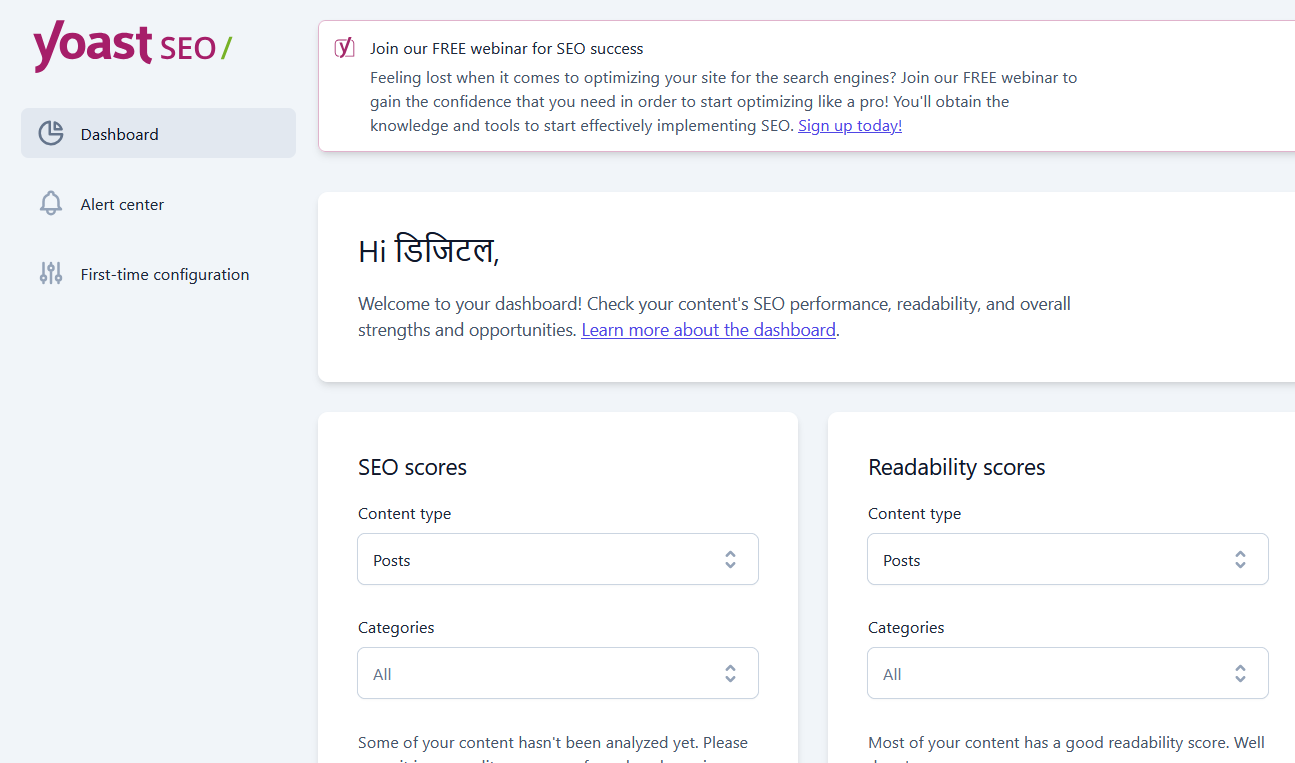Click chevron arrows in SEO scores Content type
Viewport: 1295px width, 763px height.
pyautogui.click(x=730, y=560)
